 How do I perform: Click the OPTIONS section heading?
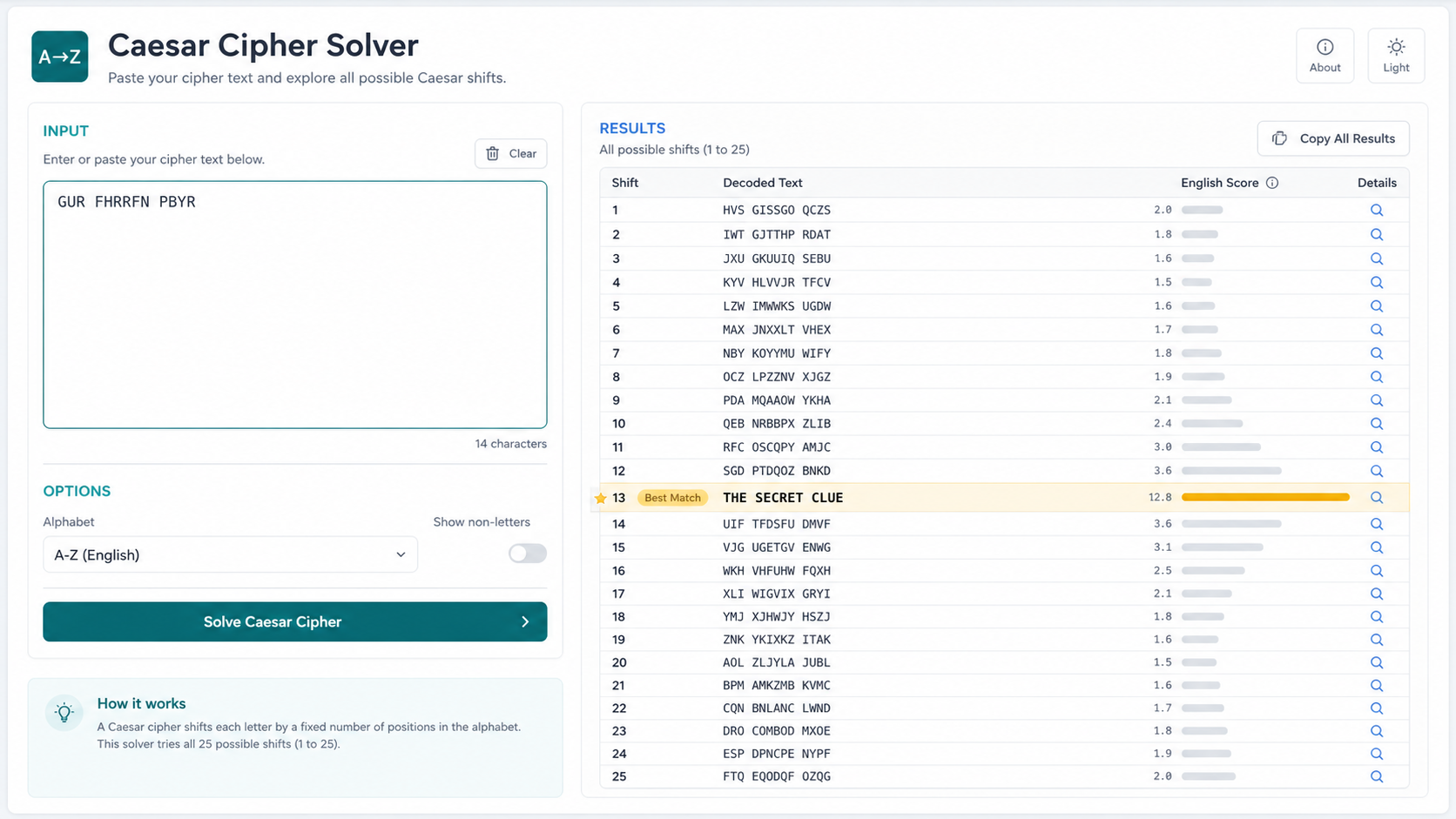[x=77, y=491]
